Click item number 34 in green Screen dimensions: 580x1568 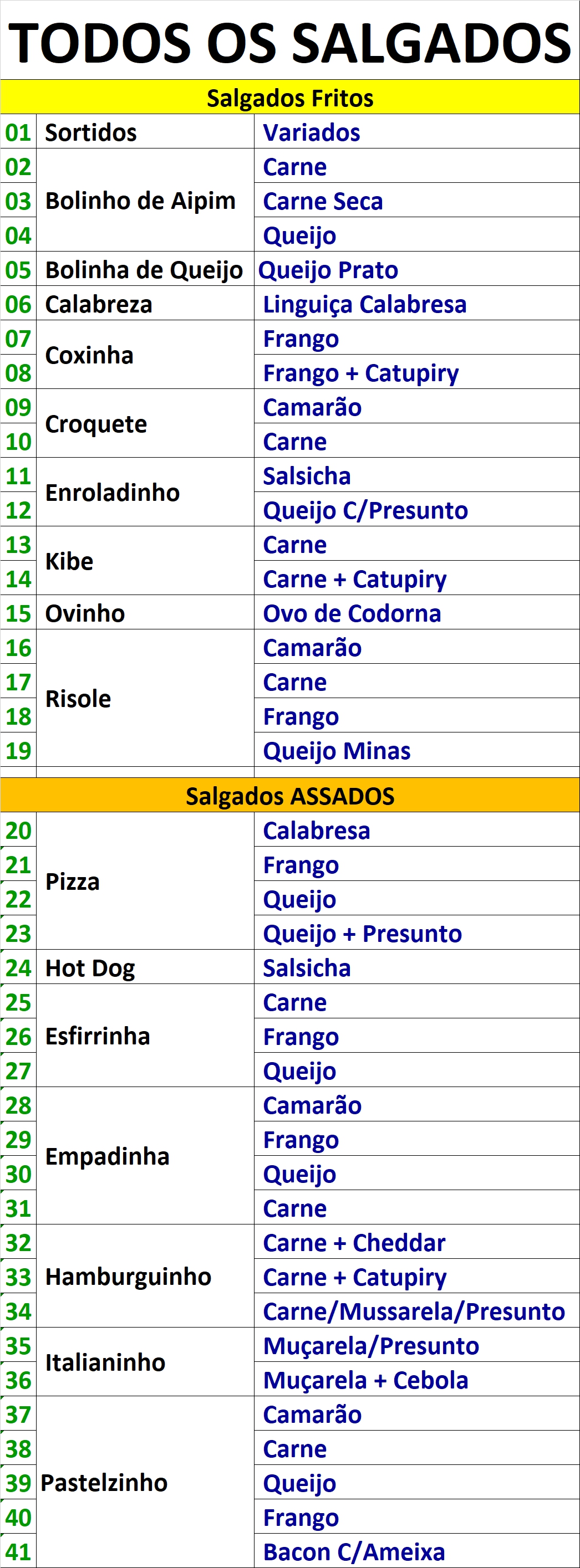[x=18, y=1311]
